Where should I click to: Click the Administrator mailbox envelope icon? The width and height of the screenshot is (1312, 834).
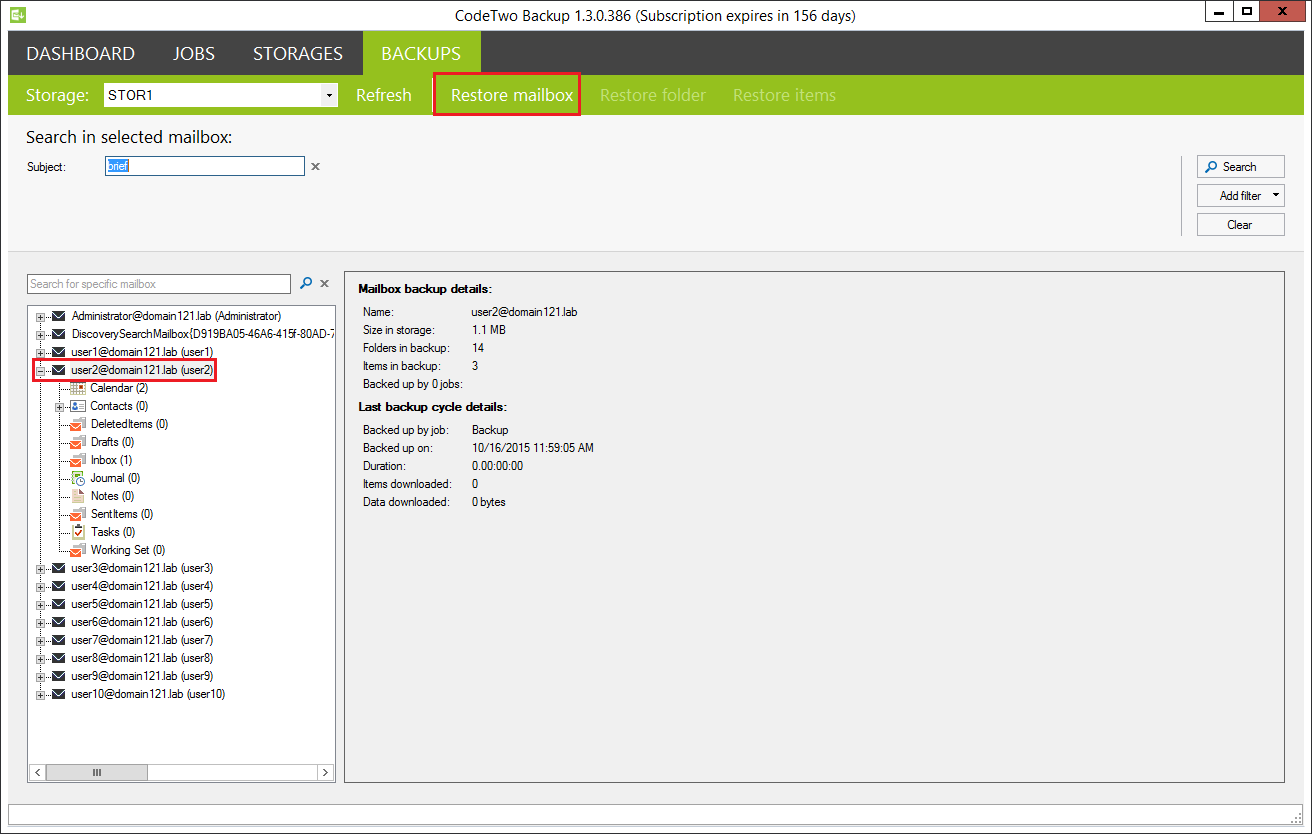(x=59, y=316)
